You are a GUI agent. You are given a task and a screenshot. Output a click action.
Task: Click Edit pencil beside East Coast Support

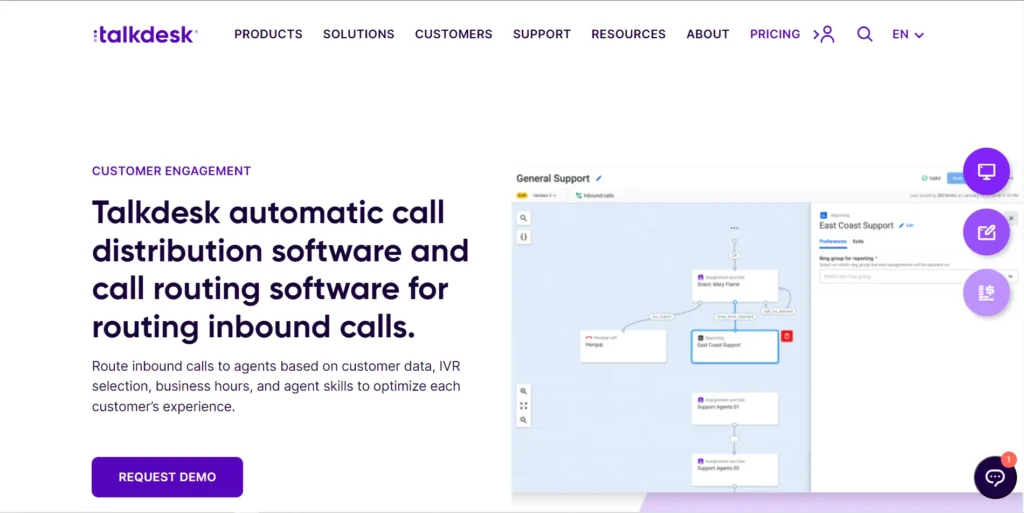point(906,225)
